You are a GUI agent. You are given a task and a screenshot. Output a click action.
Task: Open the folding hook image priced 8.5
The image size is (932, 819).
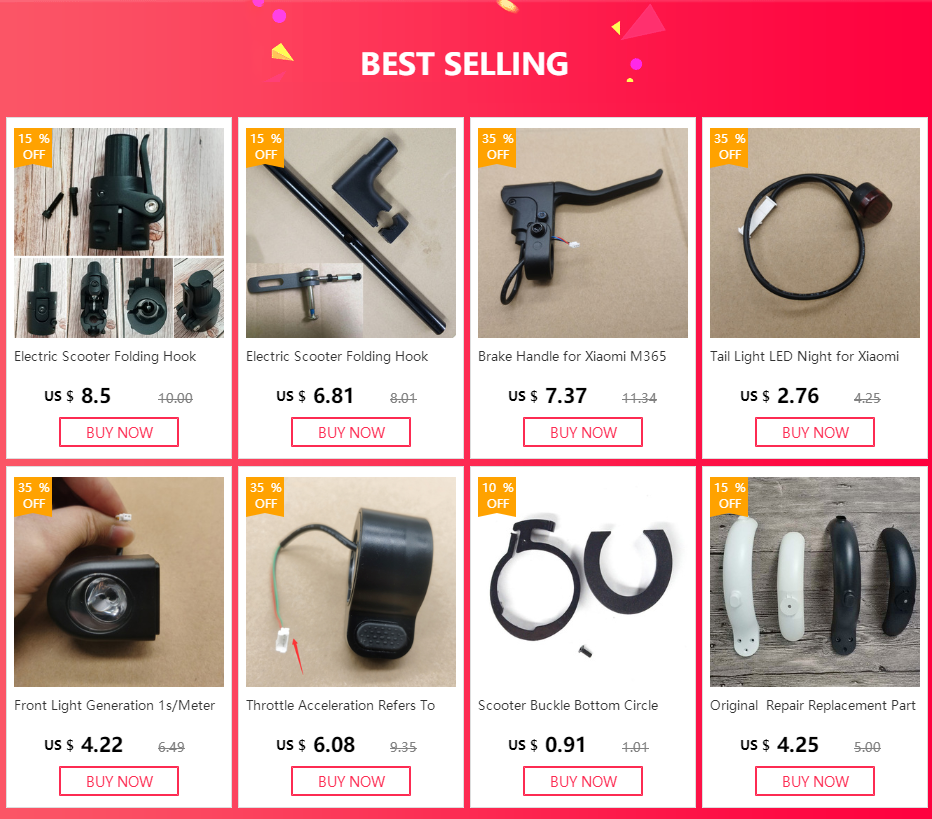click(x=119, y=233)
